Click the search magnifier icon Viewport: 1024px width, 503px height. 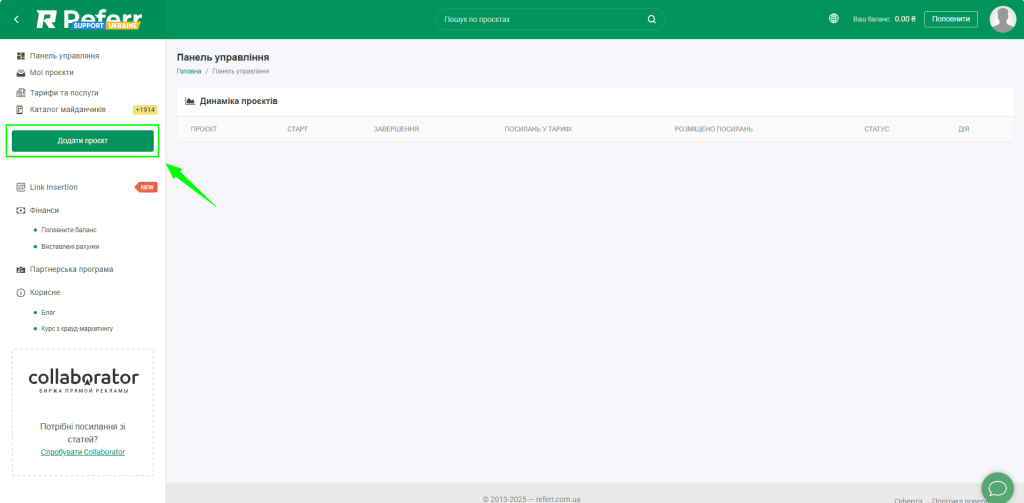tap(652, 19)
